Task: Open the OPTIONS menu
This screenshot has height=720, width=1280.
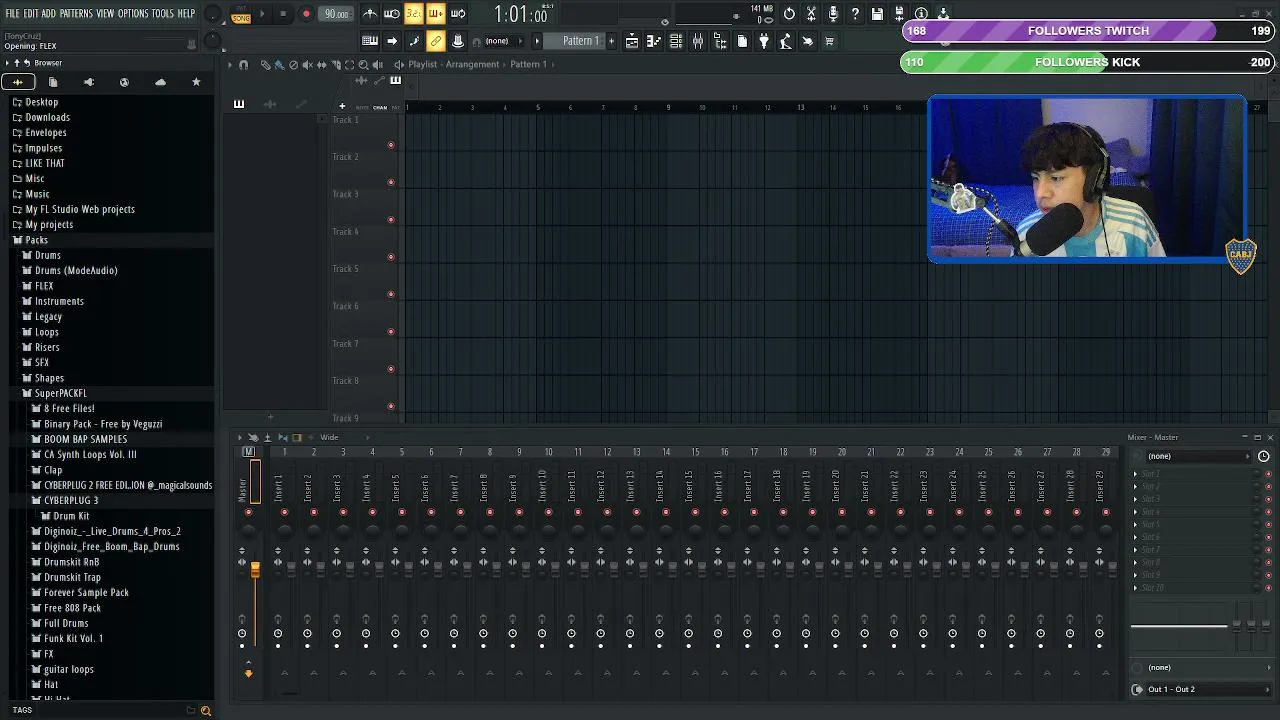Action: [x=133, y=14]
